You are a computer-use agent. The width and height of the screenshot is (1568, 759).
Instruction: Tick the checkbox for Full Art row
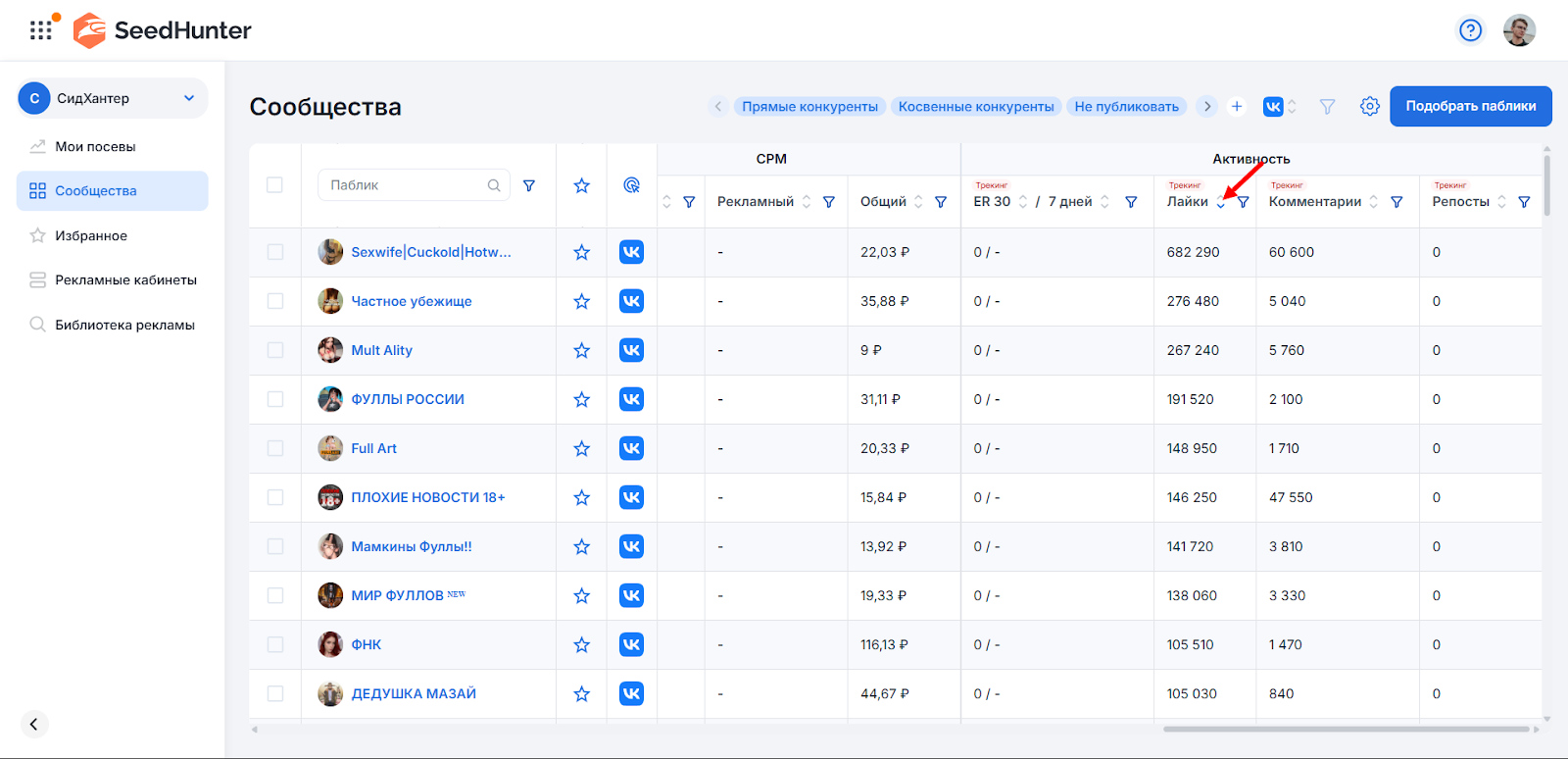[x=275, y=448]
